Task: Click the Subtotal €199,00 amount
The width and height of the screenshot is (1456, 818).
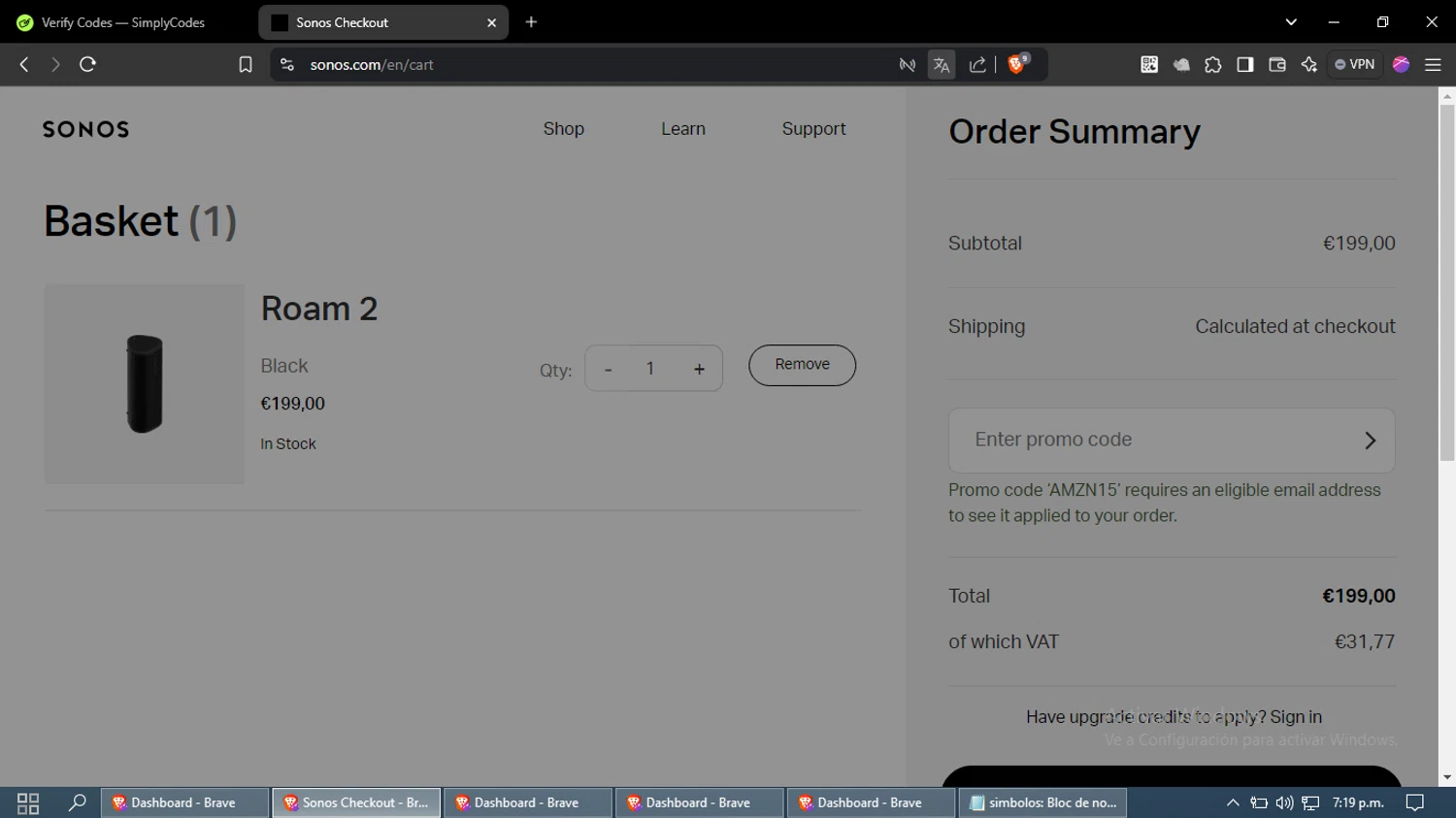Action: tap(1359, 244)
